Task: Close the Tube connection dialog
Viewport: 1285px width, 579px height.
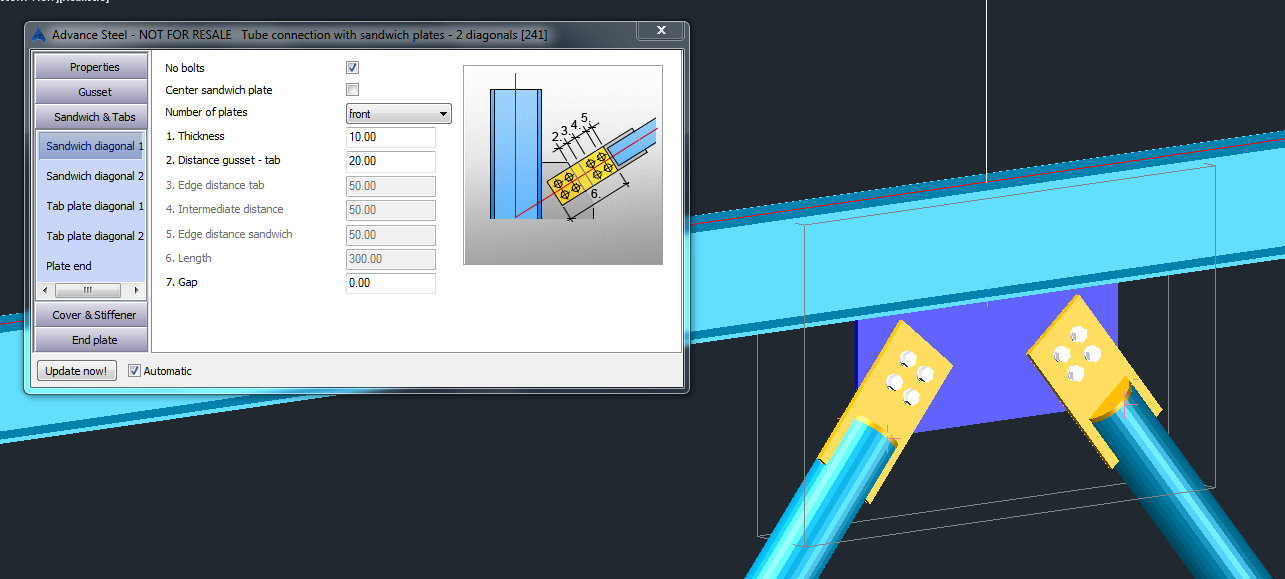Action: pyautogui.click(x=660, y=32)
